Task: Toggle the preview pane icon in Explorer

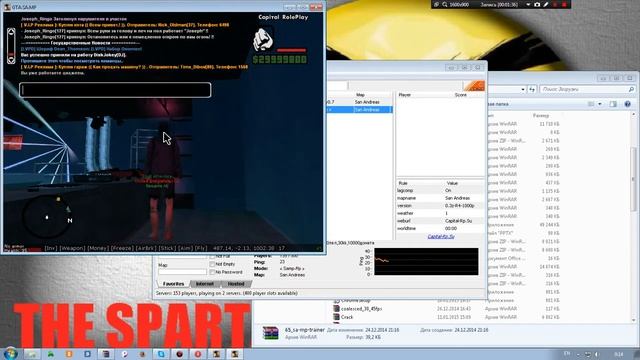Action: click(x=613, y=104)
